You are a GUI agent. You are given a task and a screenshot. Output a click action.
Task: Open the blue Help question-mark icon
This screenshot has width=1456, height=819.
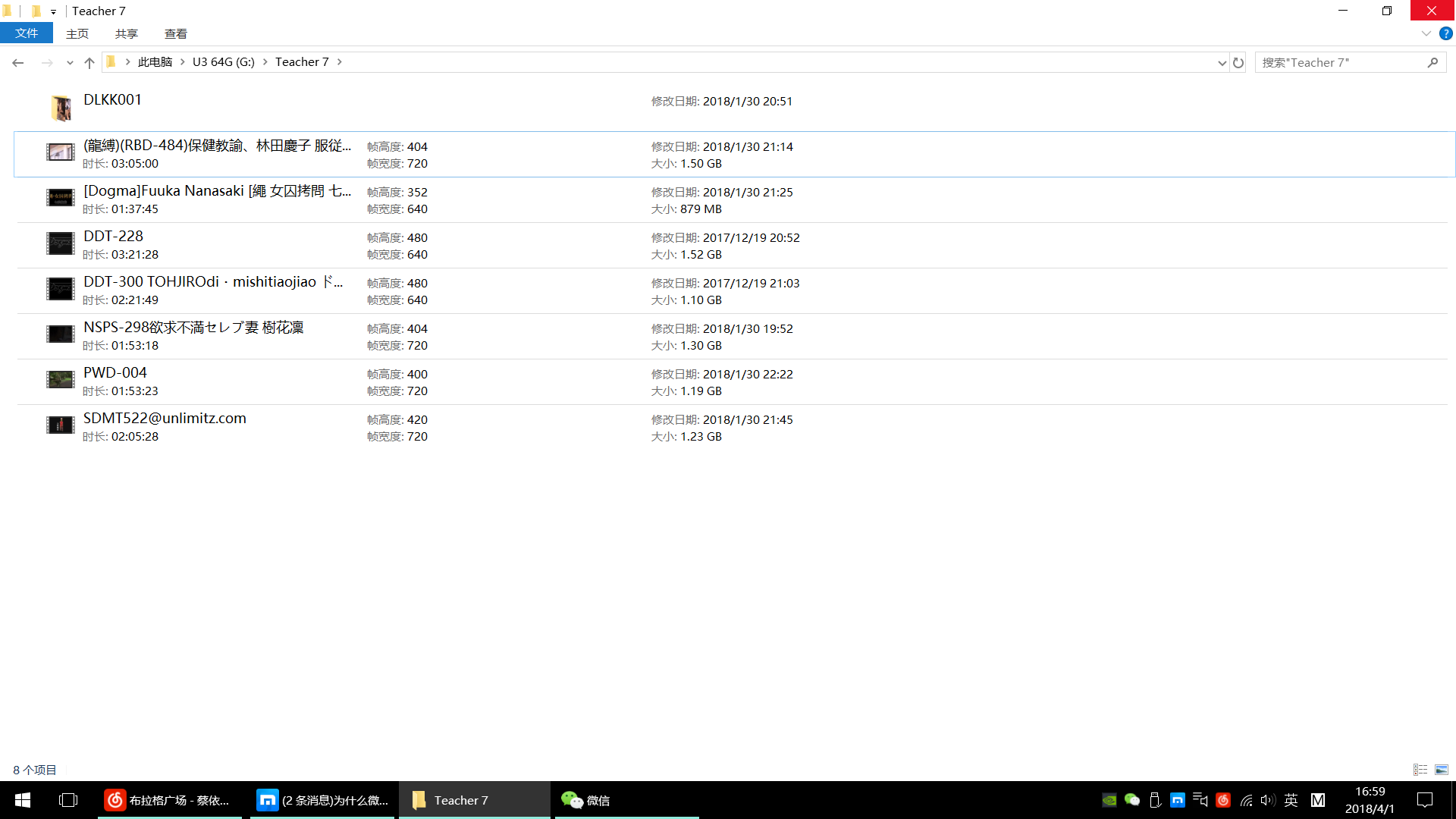point(1446,33)
